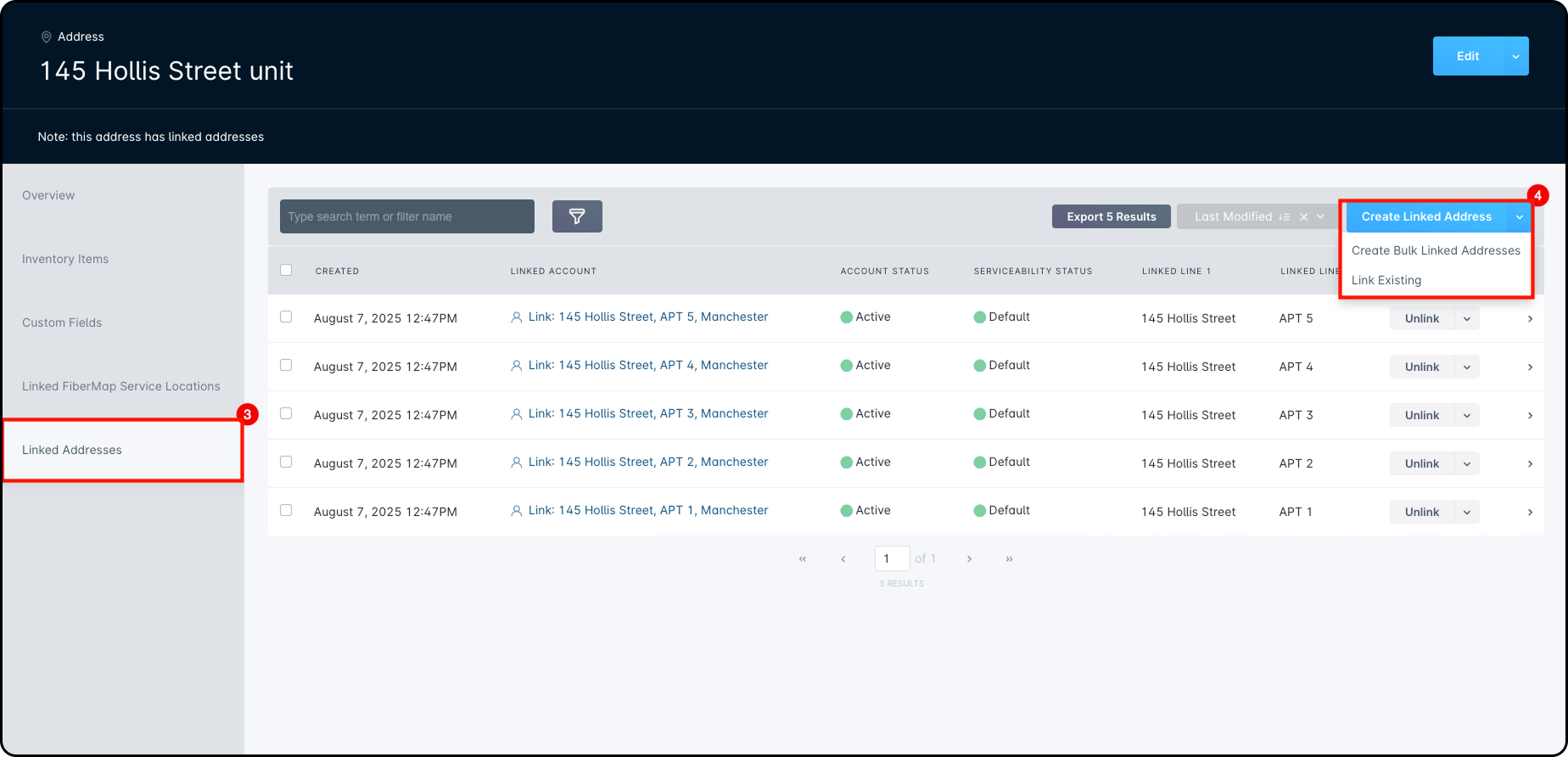
Task: Select Create Bulk Linked Addresses menu option
Action: 1436,250
